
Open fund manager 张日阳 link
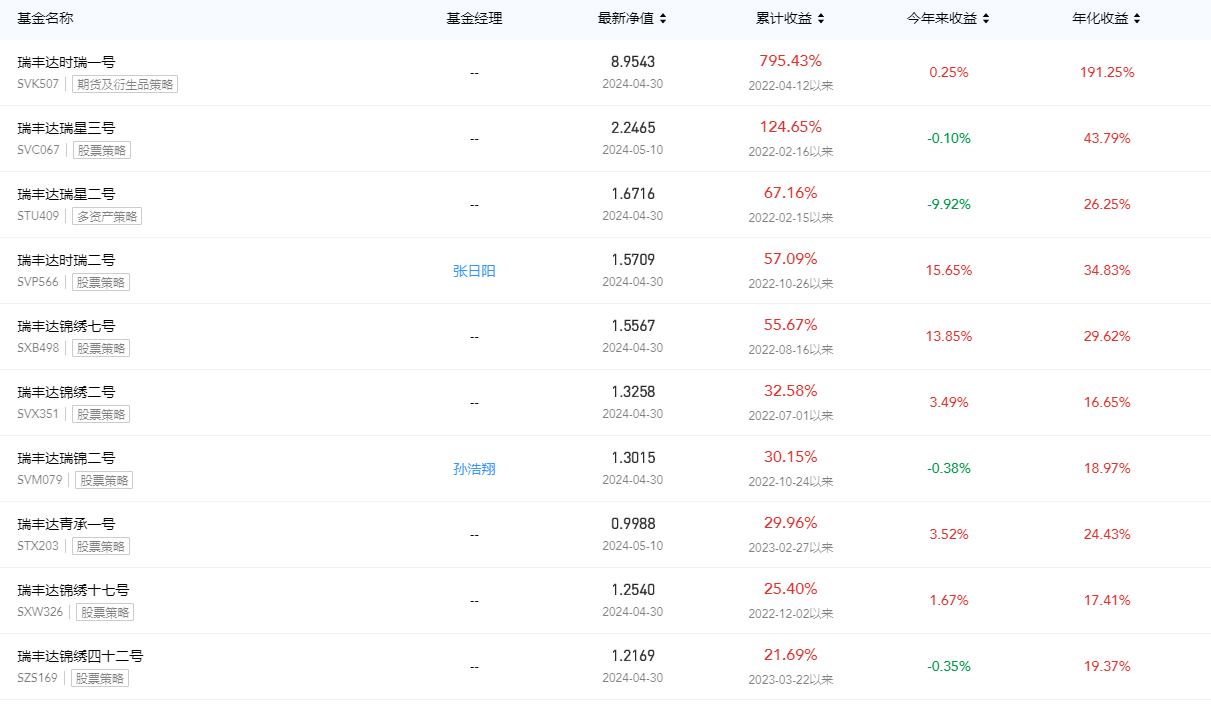474,270
